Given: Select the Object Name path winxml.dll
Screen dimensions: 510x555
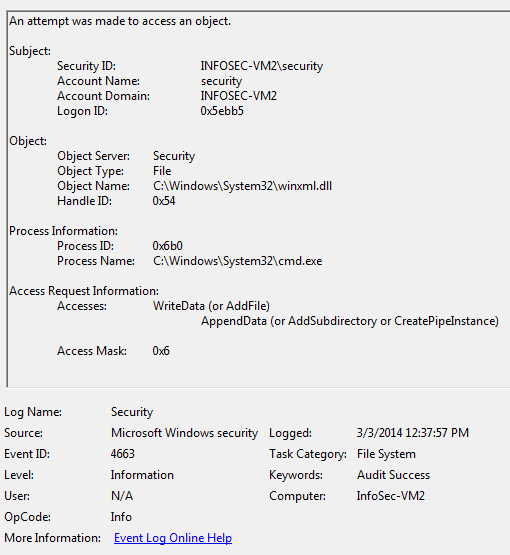Looking at the screenshot, I should coord(242,186).
